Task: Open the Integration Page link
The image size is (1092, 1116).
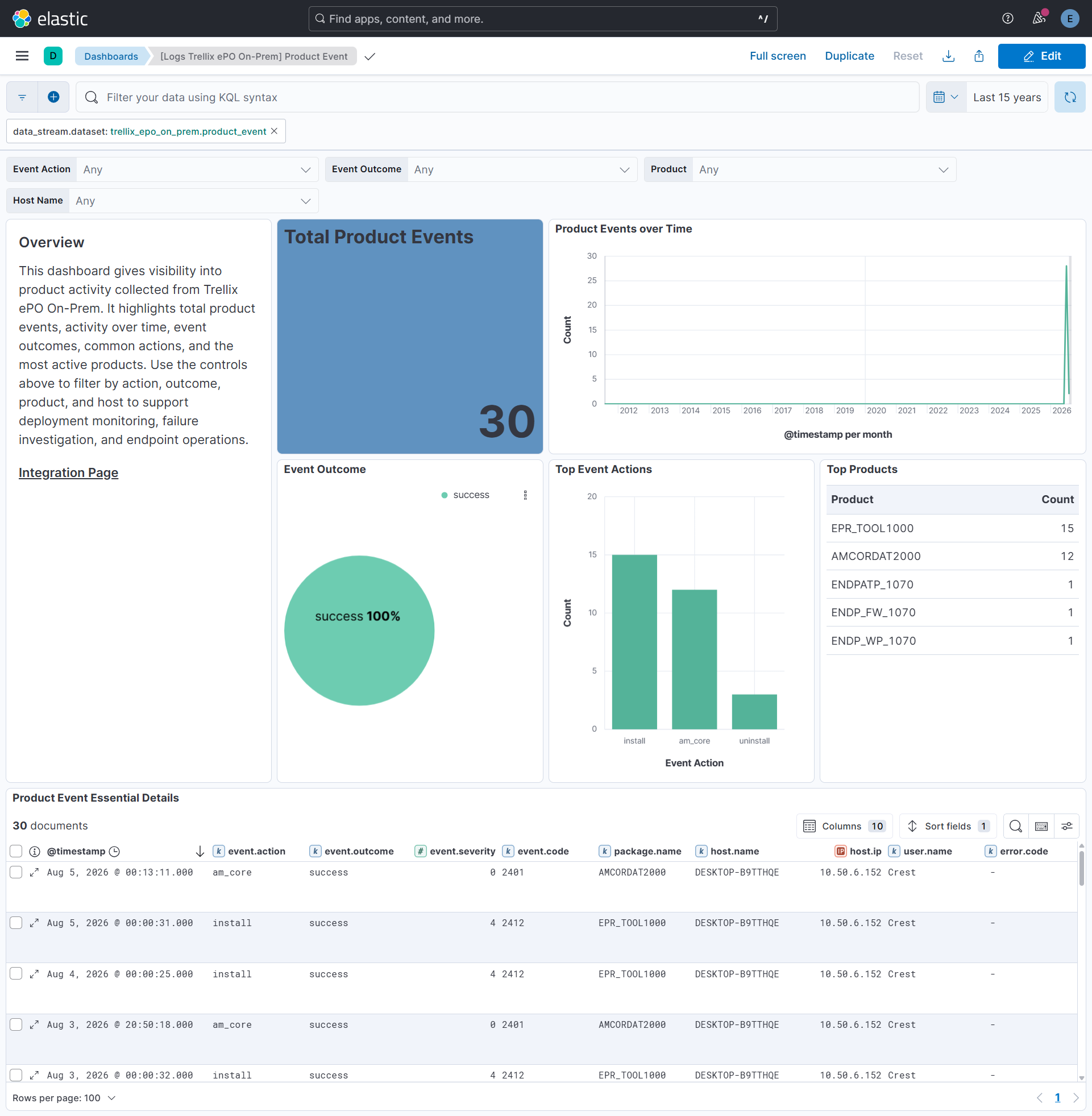Action: 68,472
